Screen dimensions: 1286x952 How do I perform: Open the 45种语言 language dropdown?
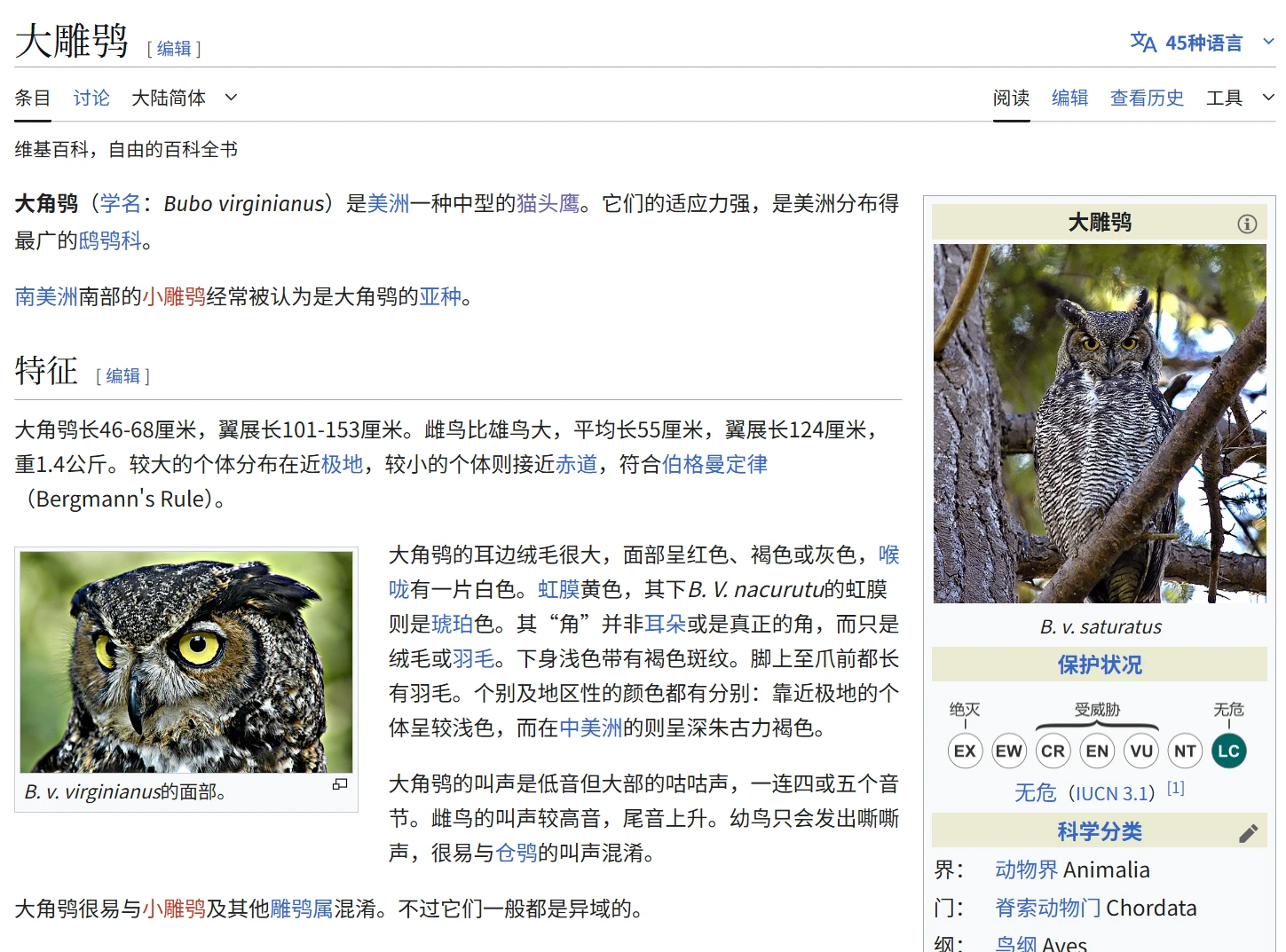click(x=1203, y=43)
